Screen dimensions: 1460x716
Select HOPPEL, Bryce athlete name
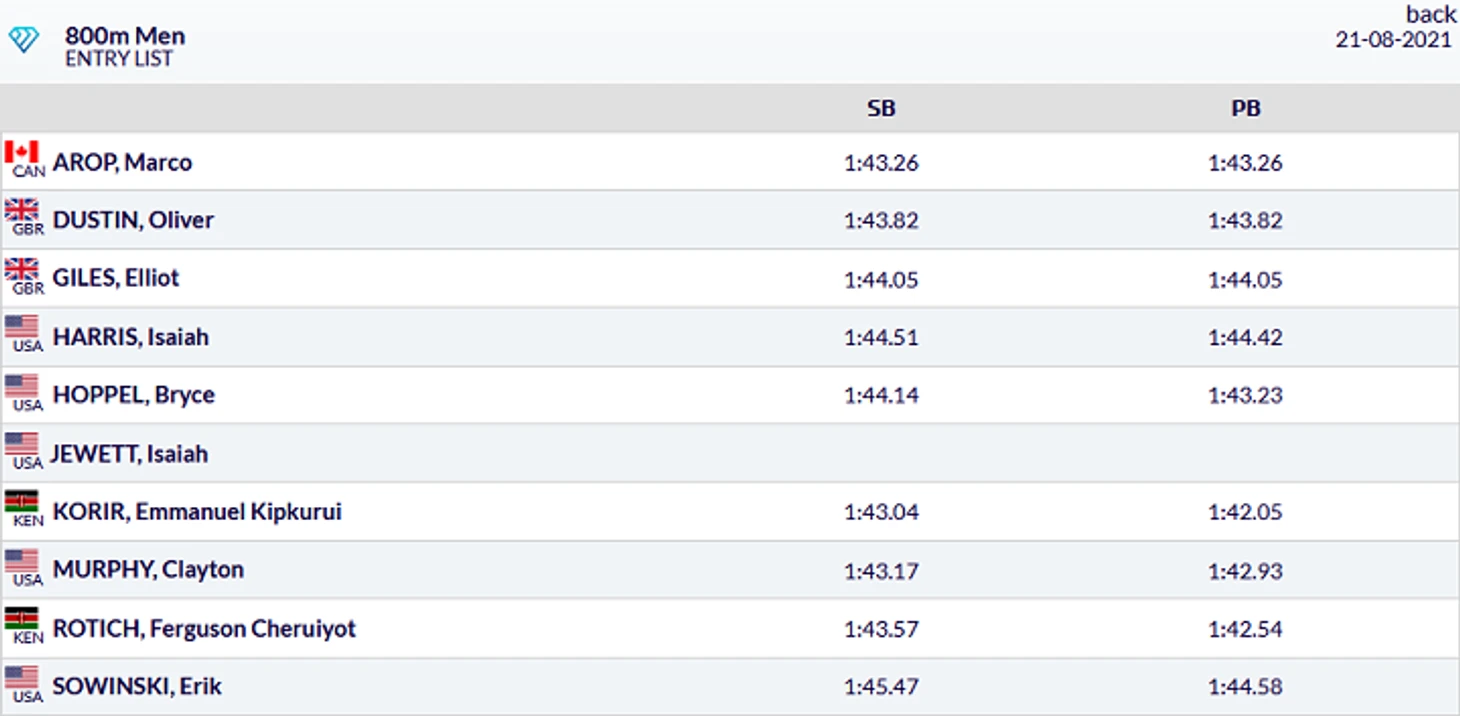[133, 395]
